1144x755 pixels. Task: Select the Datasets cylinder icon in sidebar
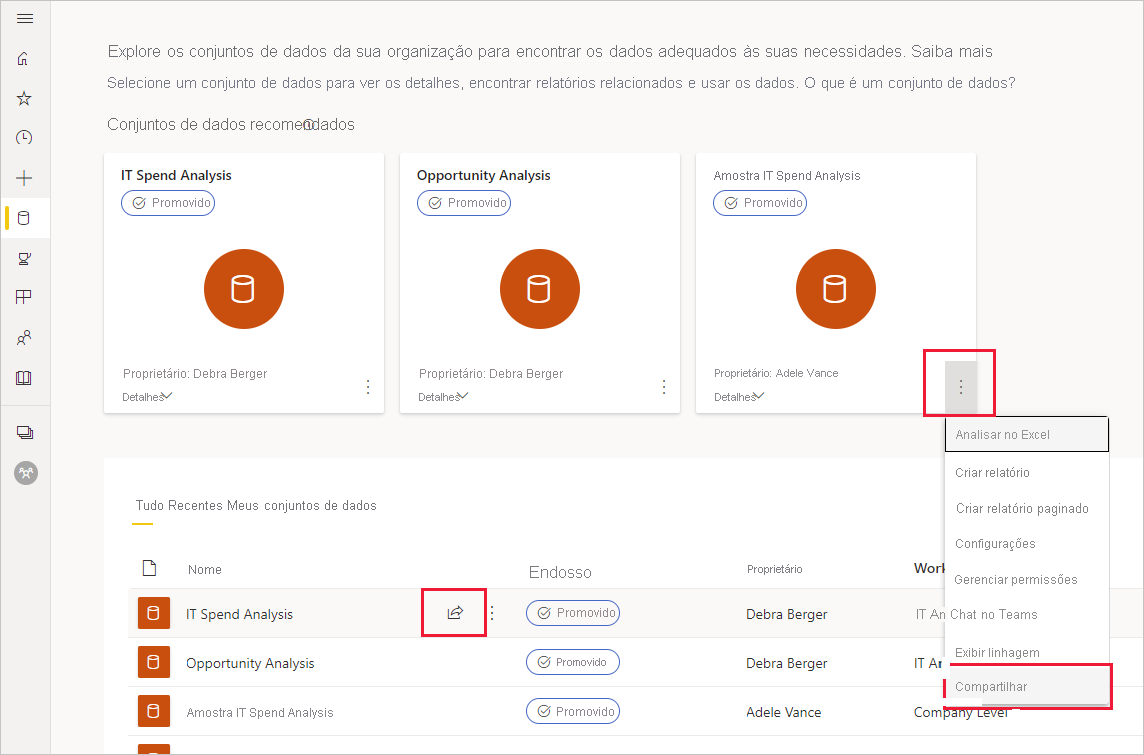(x=24, y=218)
